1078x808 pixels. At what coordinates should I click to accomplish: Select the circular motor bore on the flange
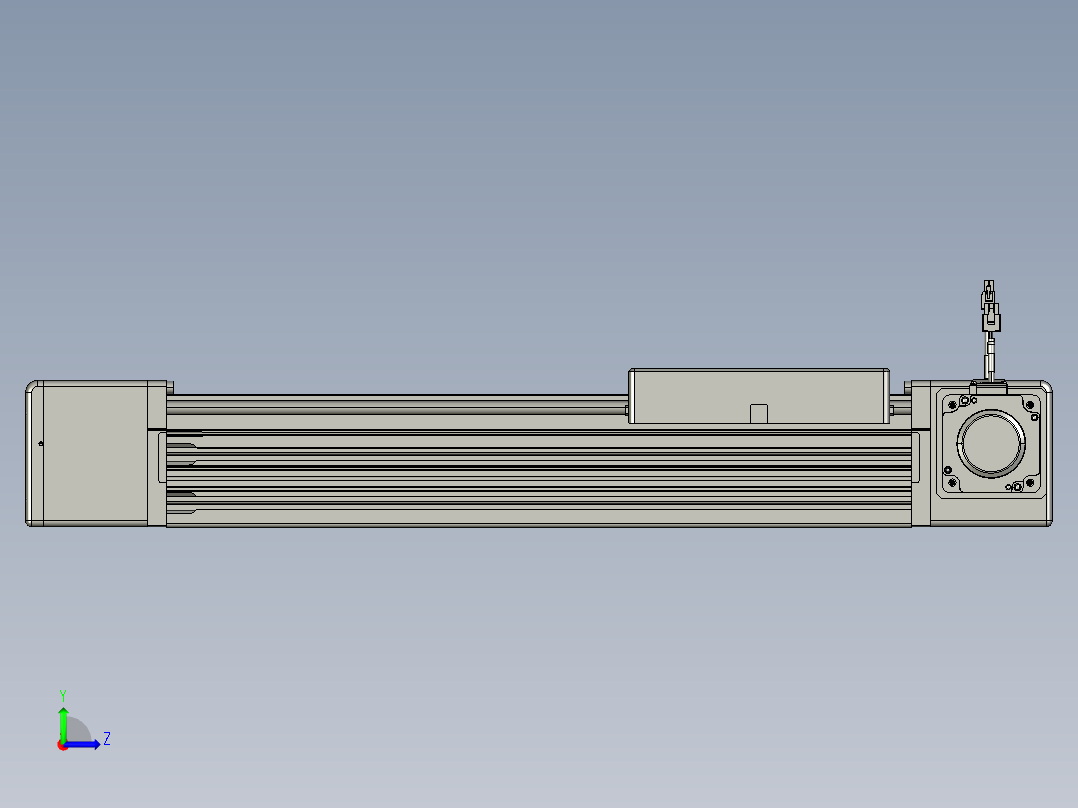click(991, 443)
